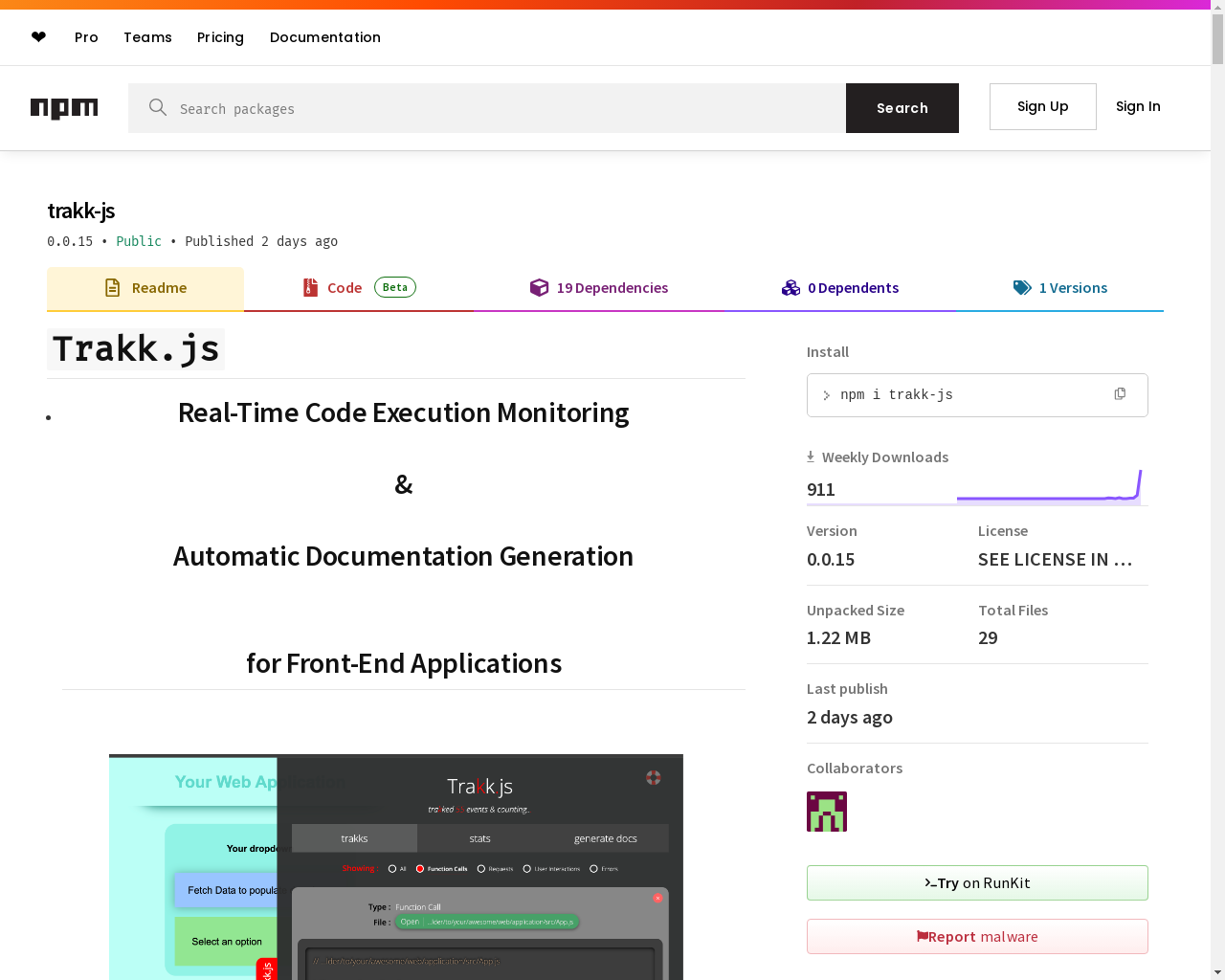Screen dimensions: 1225x980
Task: Select Function Calls radio in screenshot
Action: tap(420, 869)
